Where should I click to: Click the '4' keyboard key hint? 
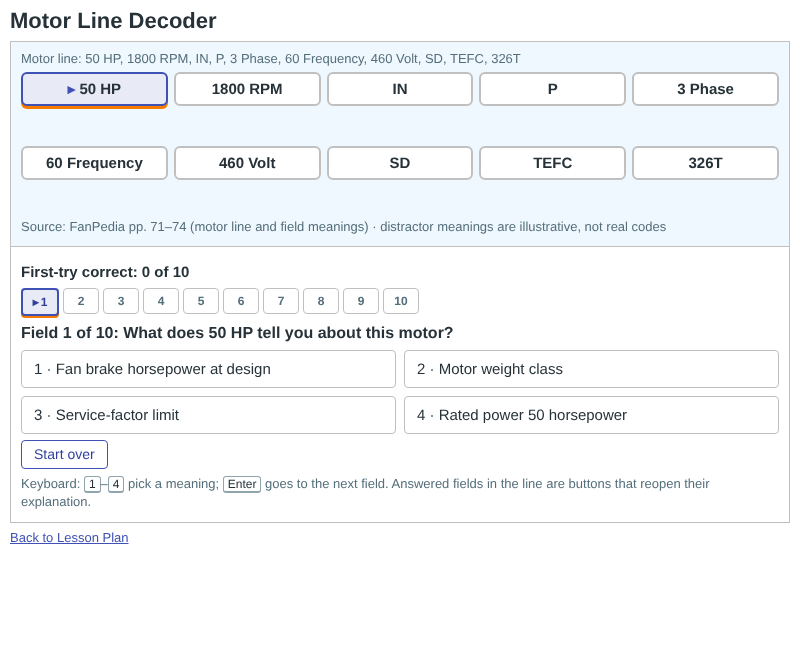[x=116, y=484]
